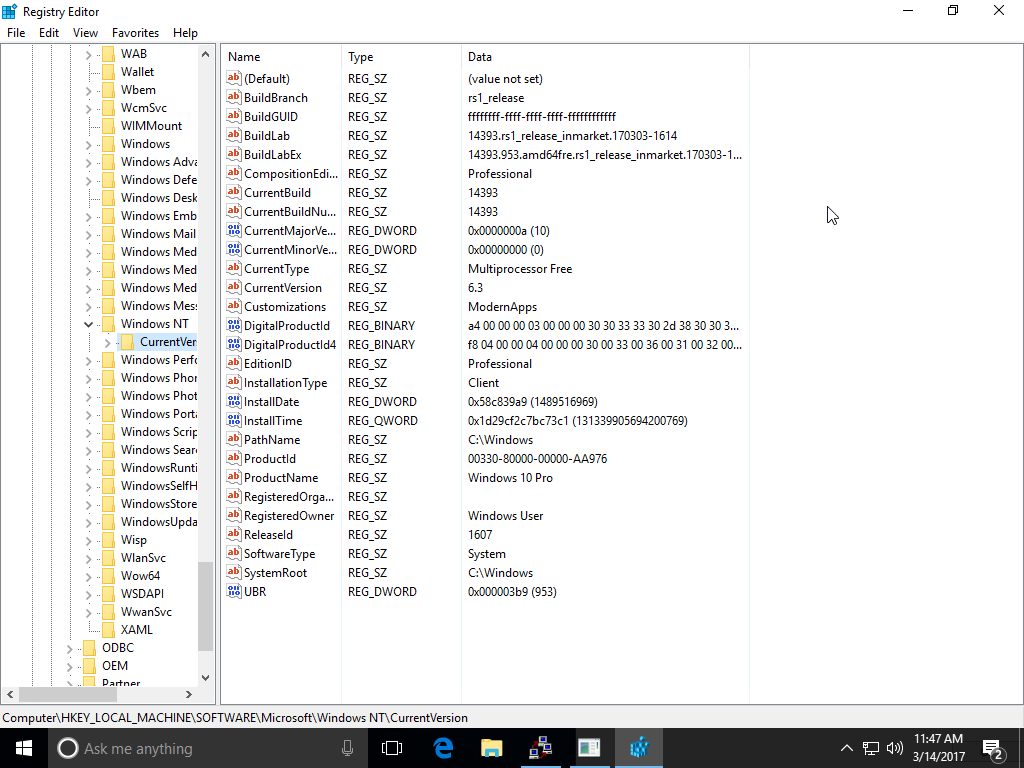Screen dimensions: 1024x768
Task: Click the SystemRoot string icon
Action: coord(234,573)
